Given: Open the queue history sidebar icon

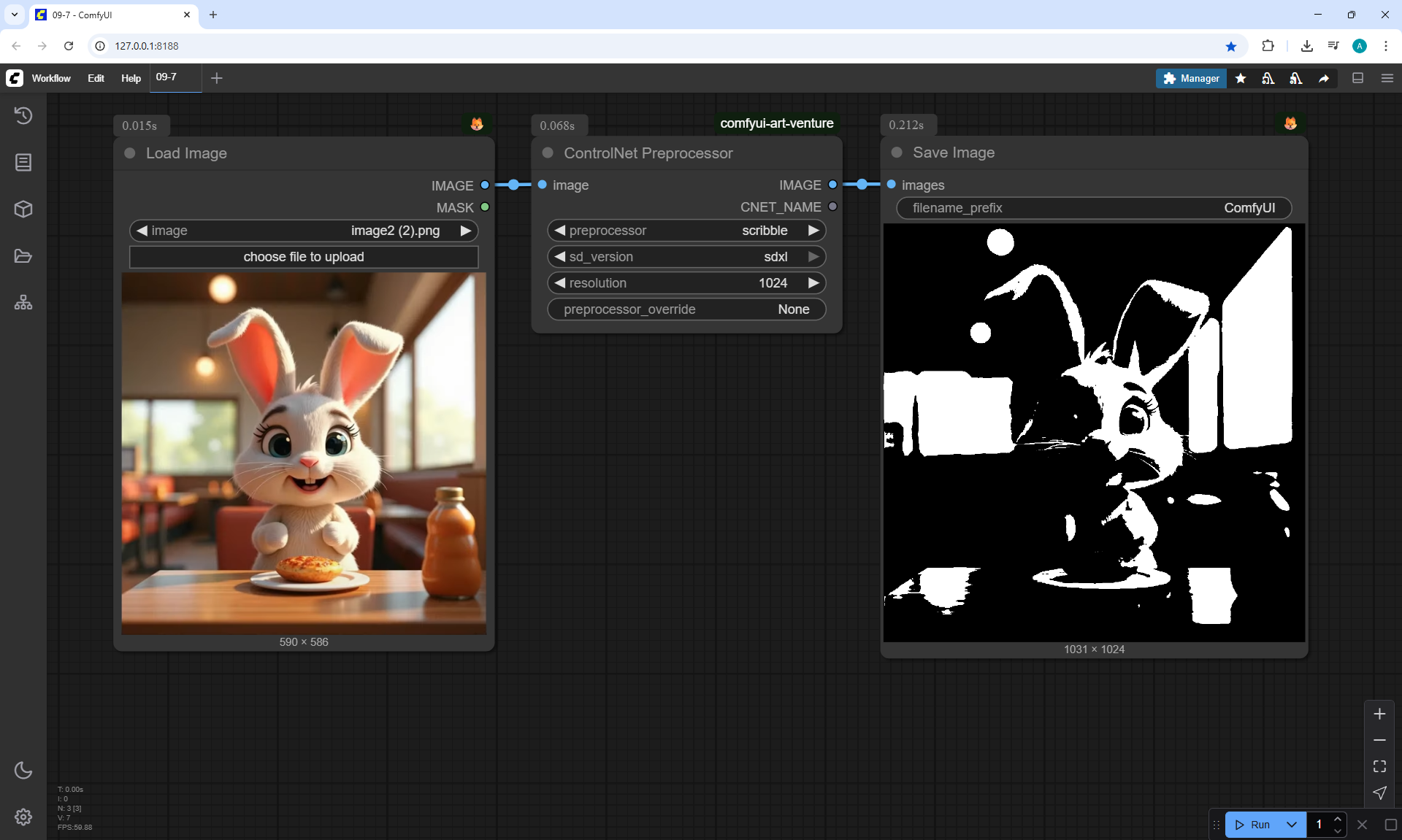Looking at the screenshot, I should (23, 115).
